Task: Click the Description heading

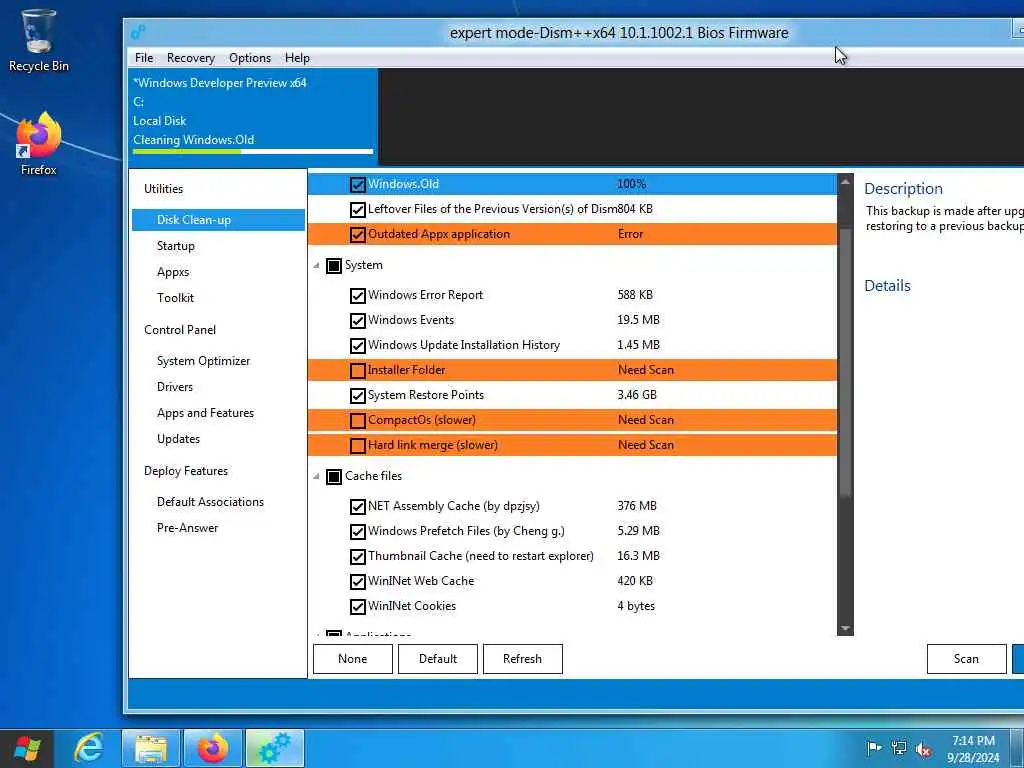Action: (x=903, y=189)
